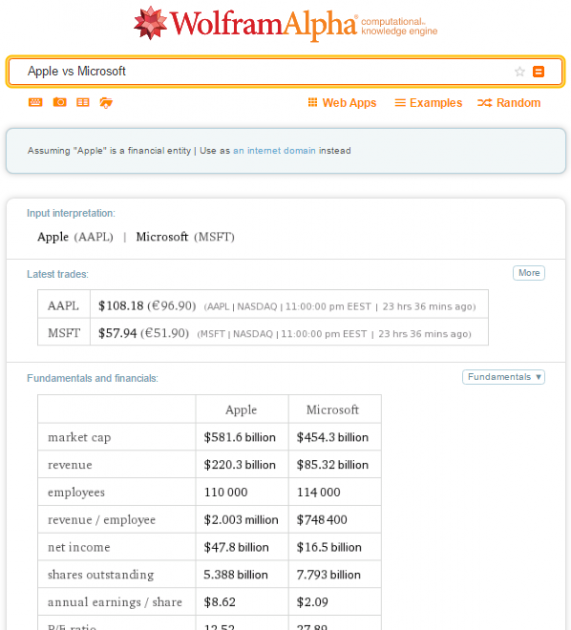Click the 'market cap' row label
Viewport: 571px width, 630px height.
coord(79,437)
